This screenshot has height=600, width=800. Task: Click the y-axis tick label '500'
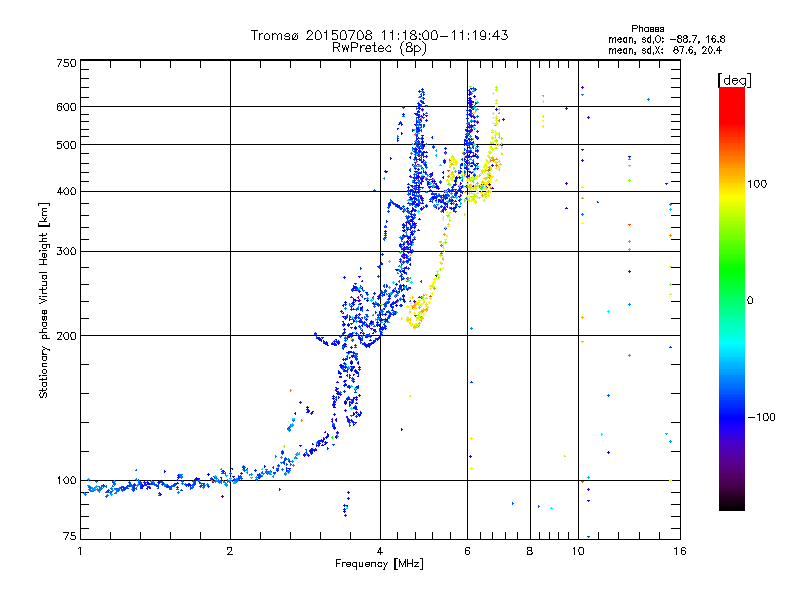click(66, 145)
